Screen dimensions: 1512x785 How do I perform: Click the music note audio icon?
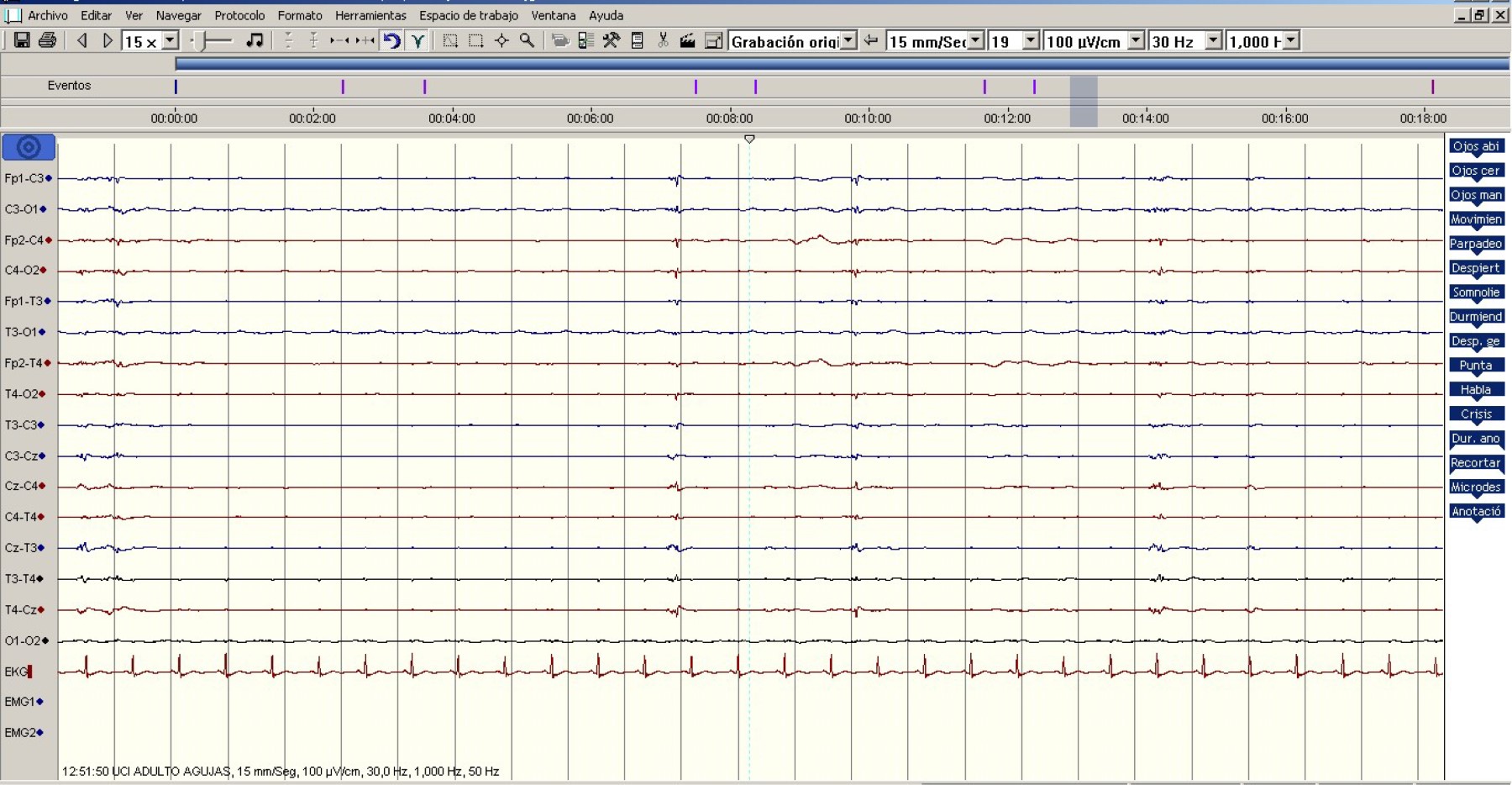(x=255, y=40)
